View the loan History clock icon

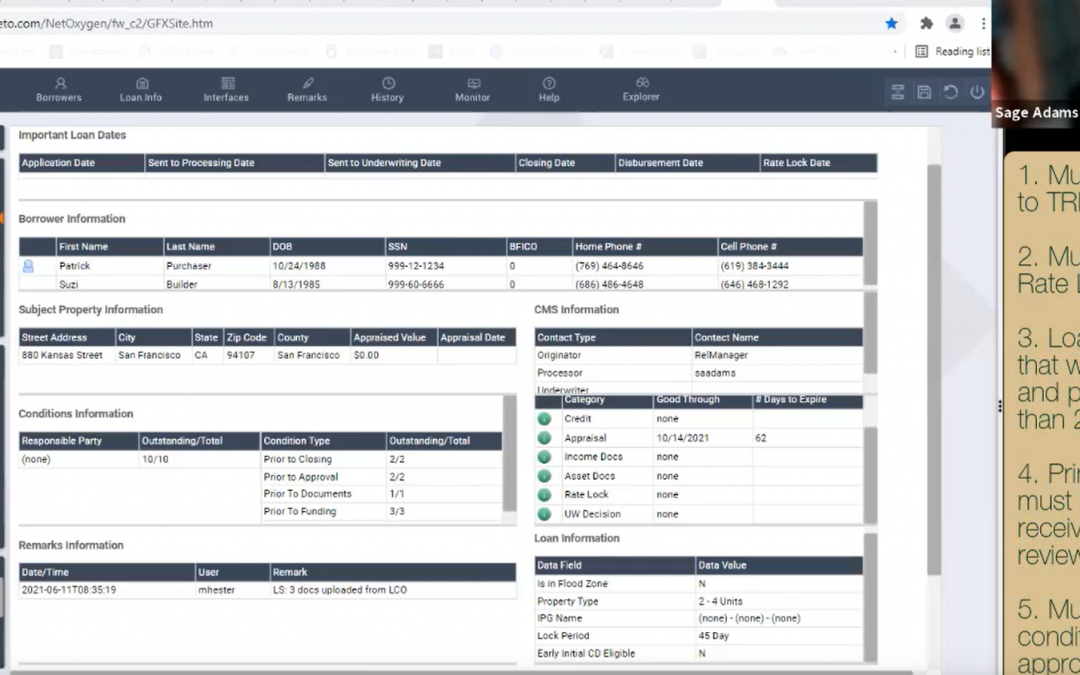(x=388, y=83)
